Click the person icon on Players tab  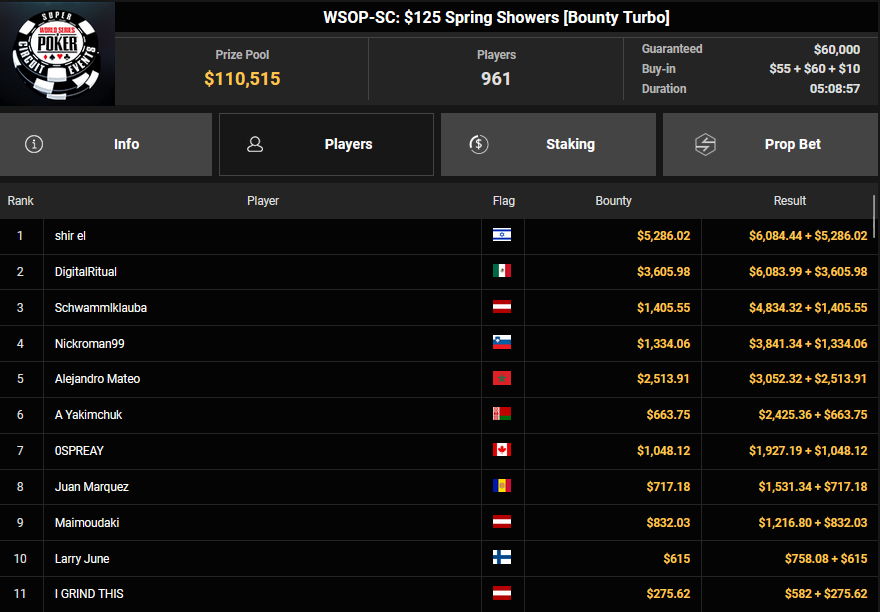255,144
